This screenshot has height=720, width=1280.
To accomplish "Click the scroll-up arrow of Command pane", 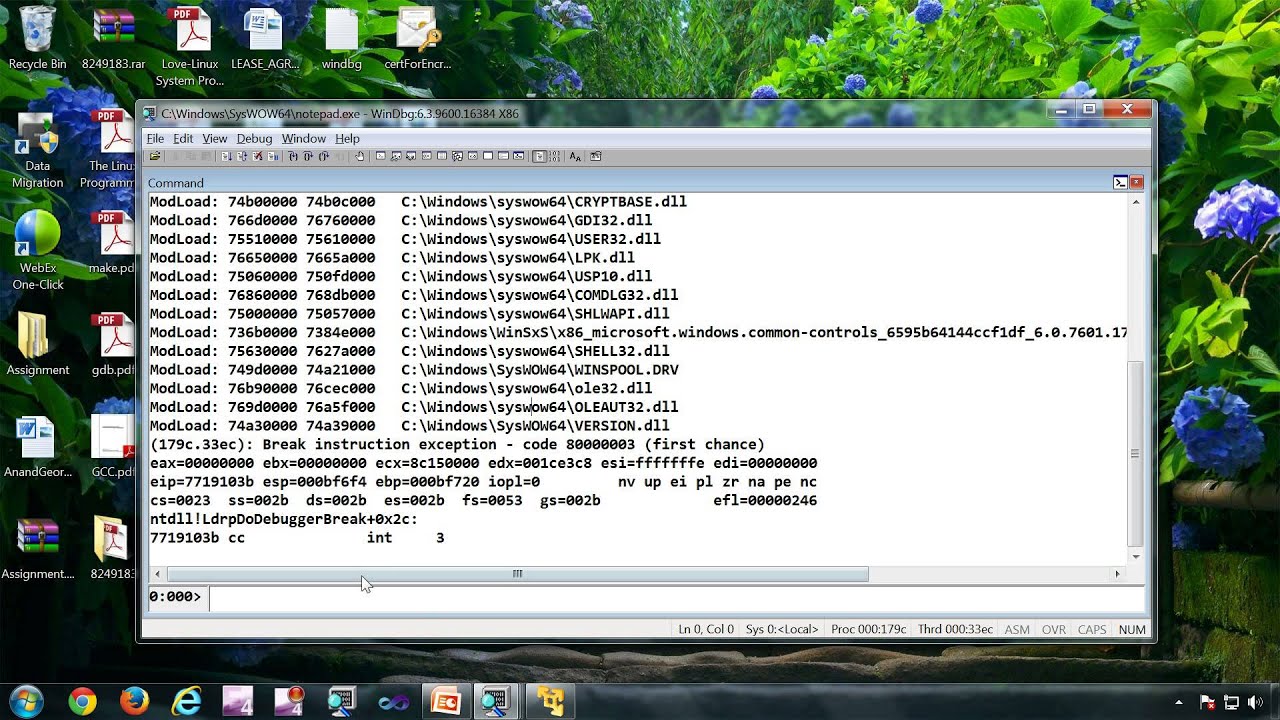I will tap(1135, 202).
